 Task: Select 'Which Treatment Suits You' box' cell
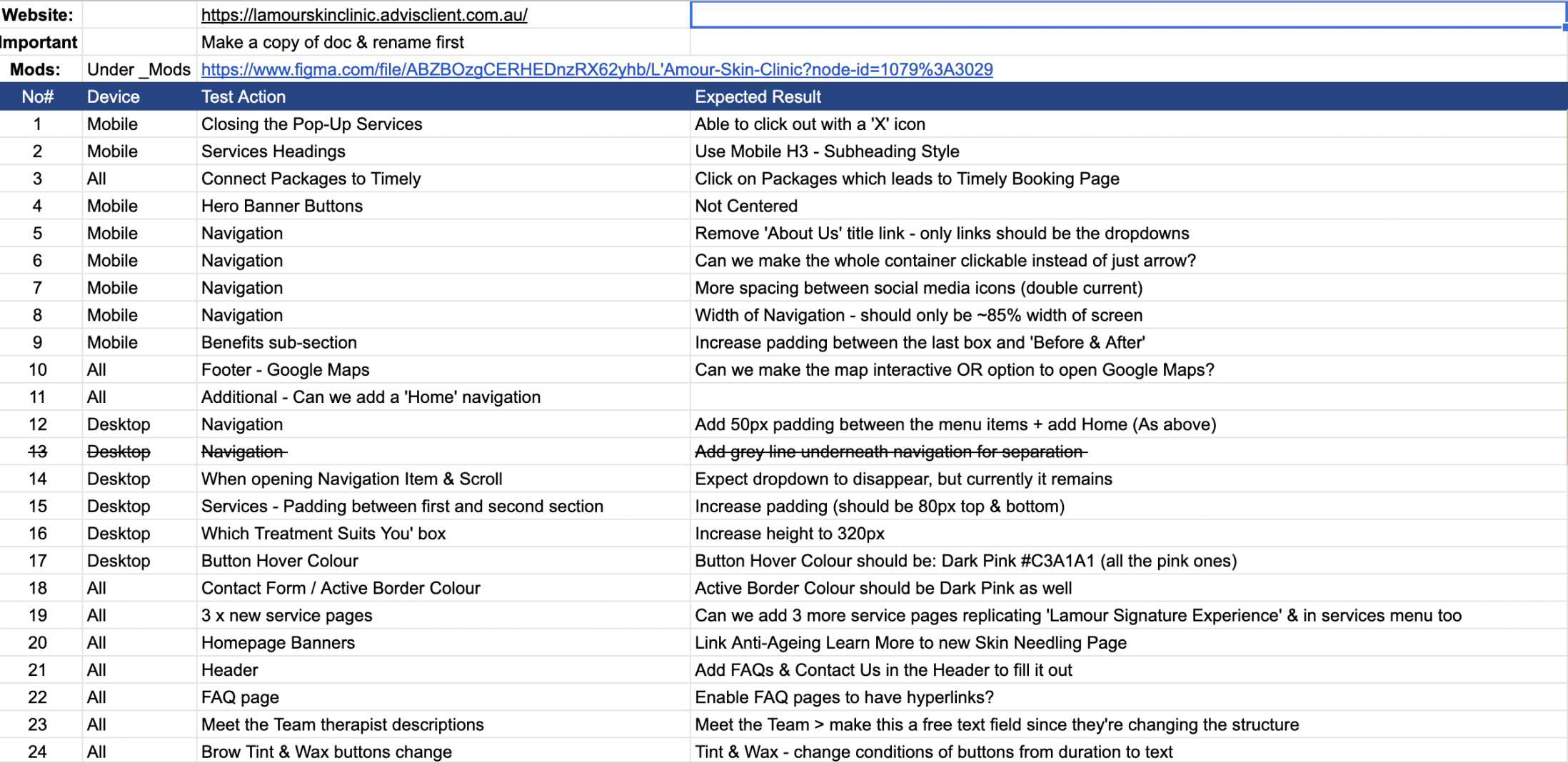coord(443,534)
